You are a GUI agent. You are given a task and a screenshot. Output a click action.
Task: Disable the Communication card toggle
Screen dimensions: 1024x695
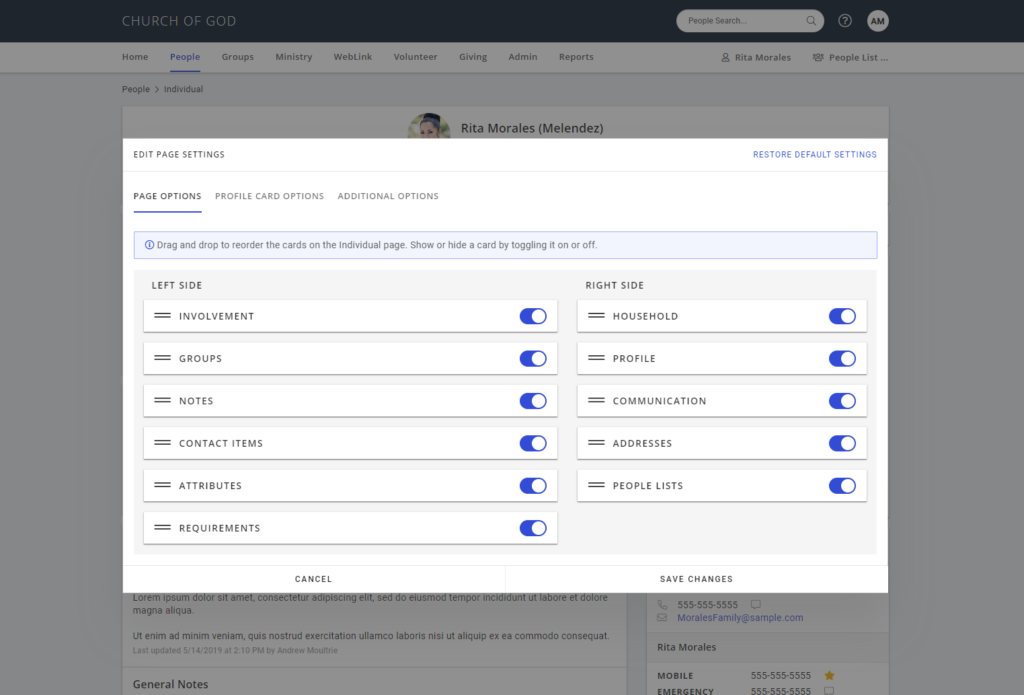(x=842, y=401)
